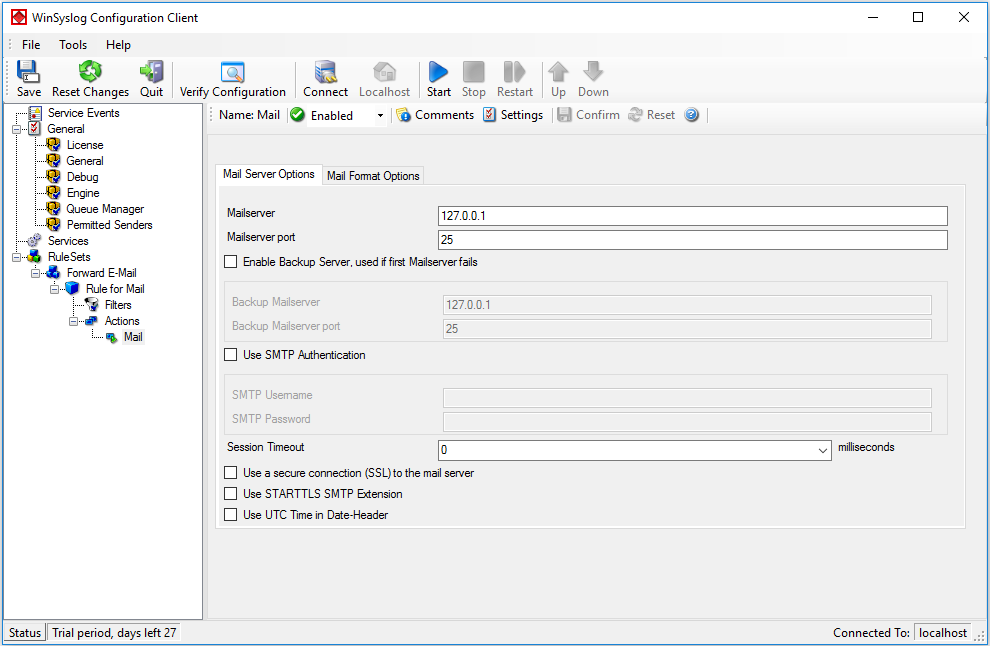The height and width of the screenshot is (646, 990).
Task: Select the Mail action tree item
Action: click(x=133, y=337)
